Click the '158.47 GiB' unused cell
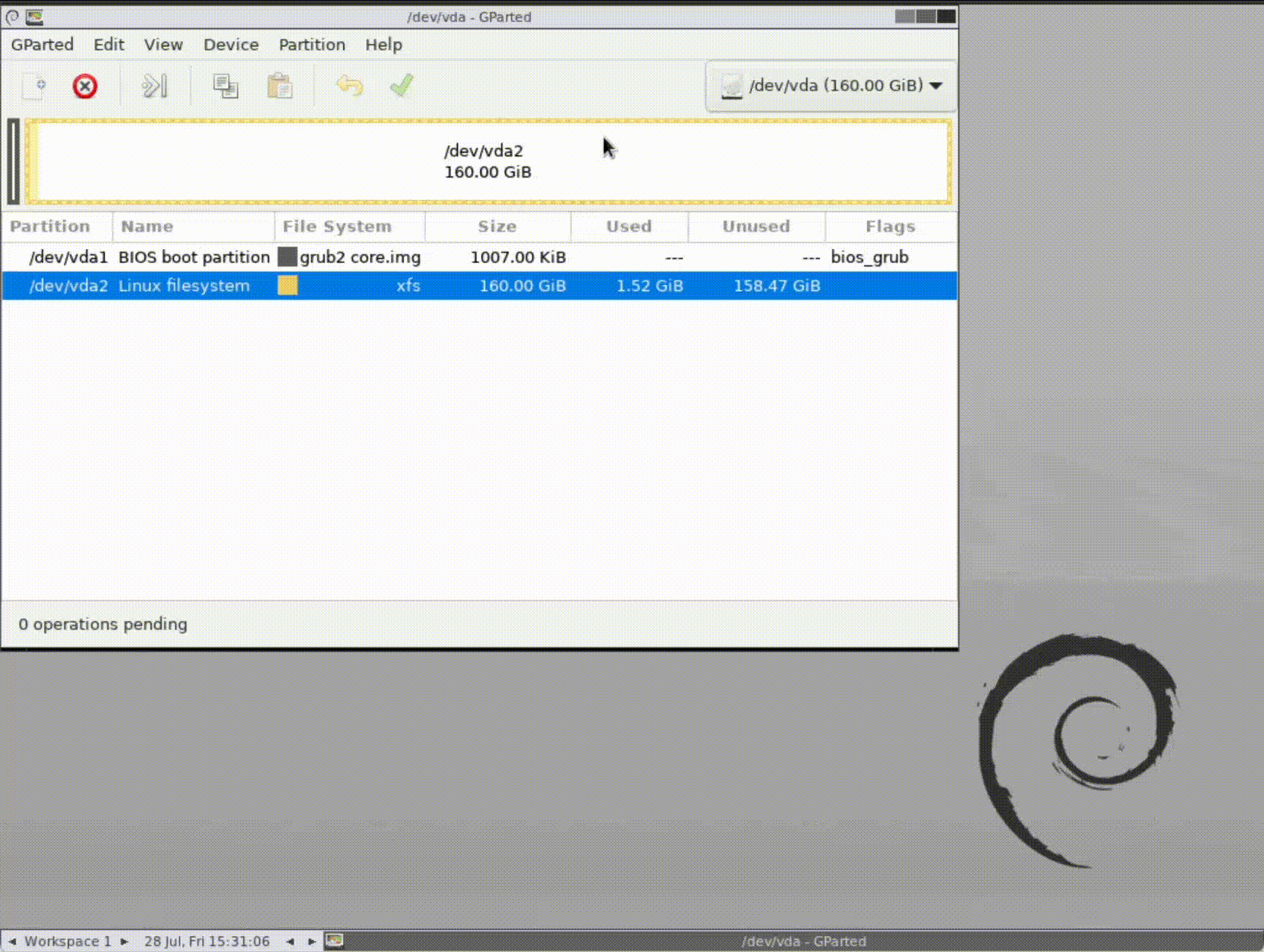This screenshot has width=1264, height=952. [x=777, y=286]
